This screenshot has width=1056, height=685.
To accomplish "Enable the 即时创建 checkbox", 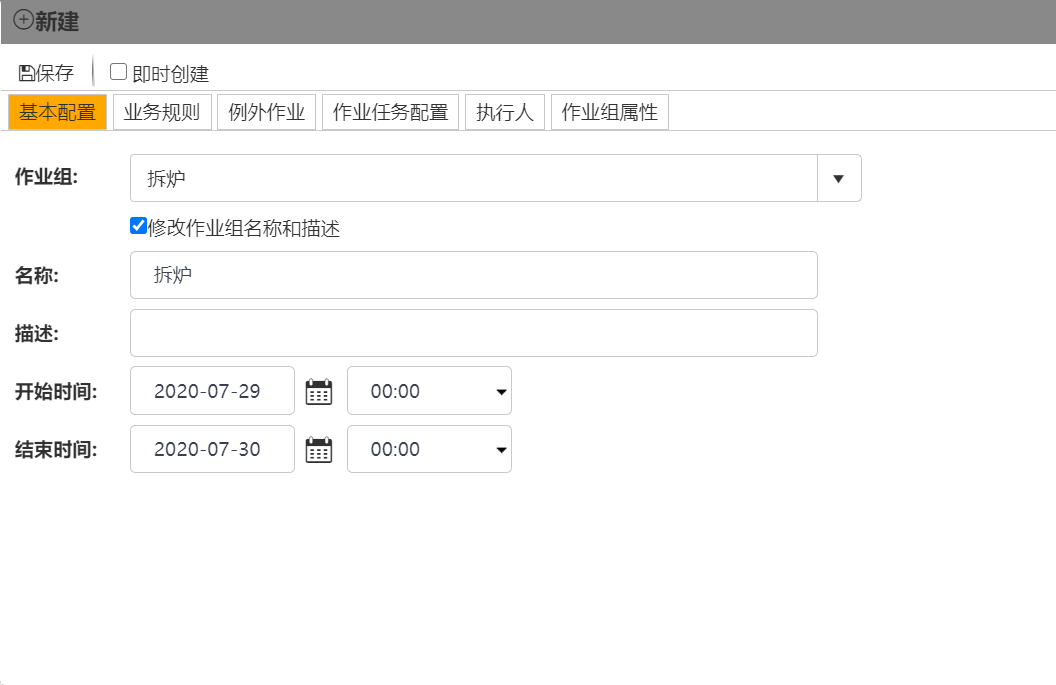I will point(118,72).
